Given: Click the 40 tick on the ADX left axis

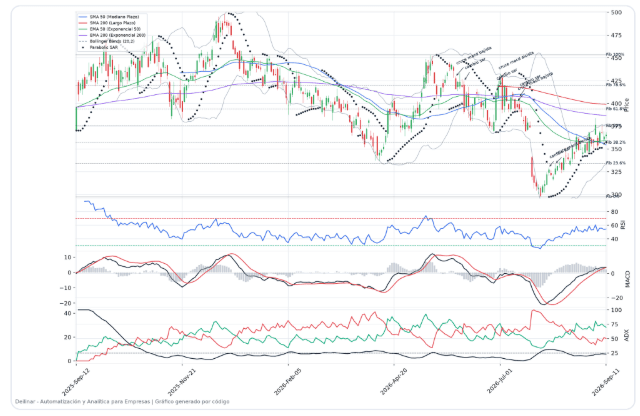Looking at the screenshot, I should (68, 314).
